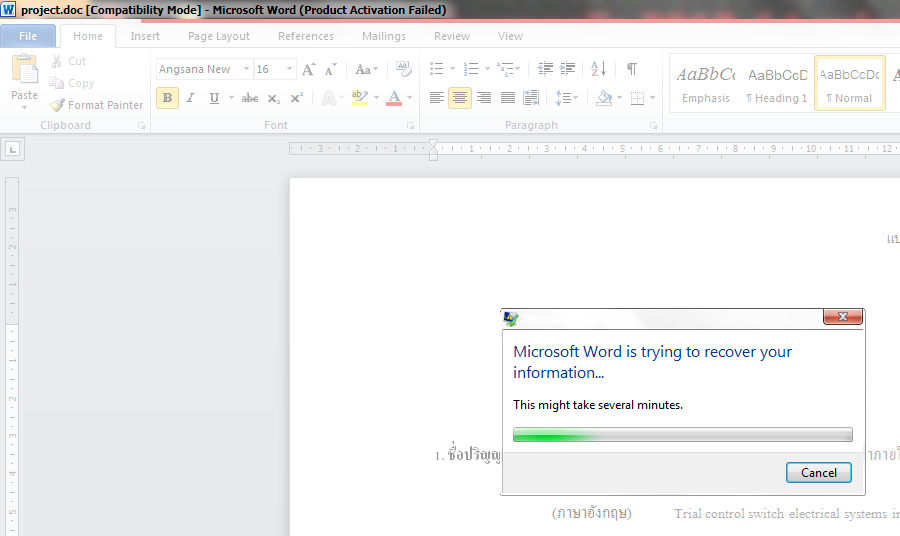Open the Highlight Color dropdown arrow

tap(377, 98)
